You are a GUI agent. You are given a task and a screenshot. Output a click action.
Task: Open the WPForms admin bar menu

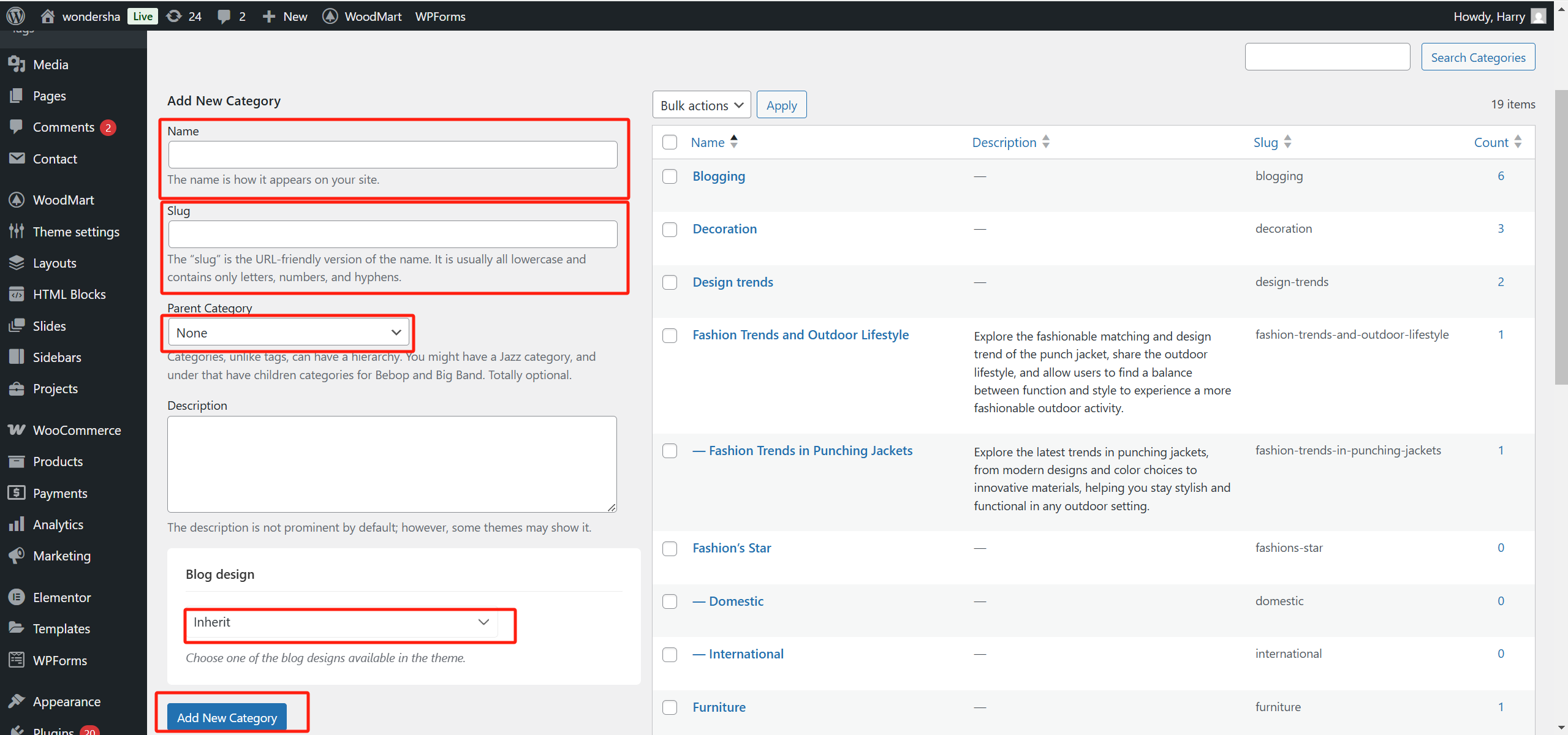(440, 16)
